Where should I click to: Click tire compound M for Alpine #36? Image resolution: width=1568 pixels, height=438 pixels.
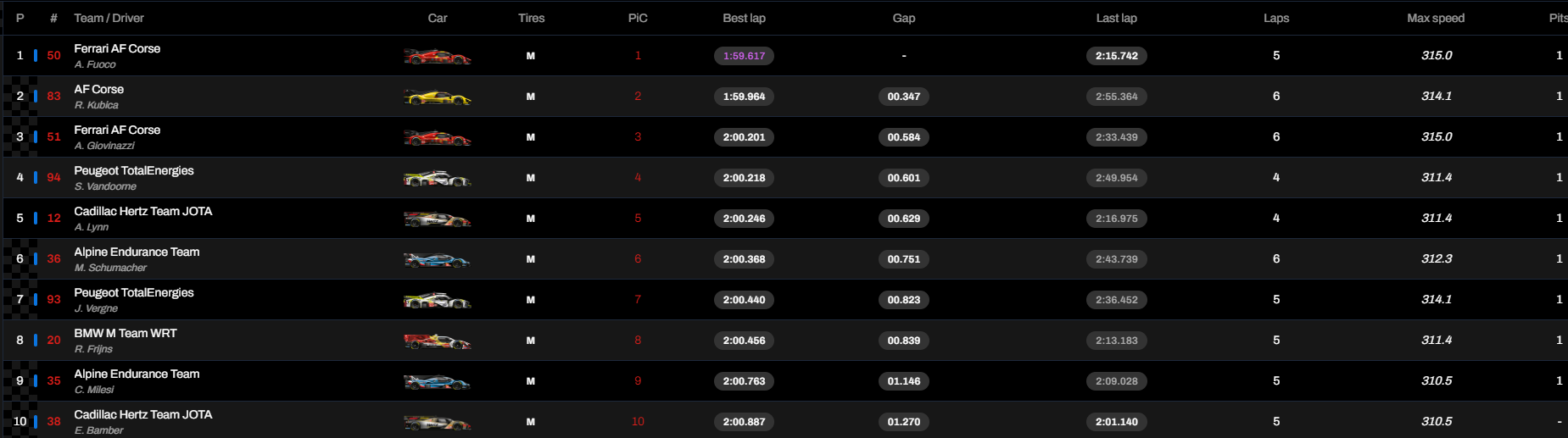point(531,259)
